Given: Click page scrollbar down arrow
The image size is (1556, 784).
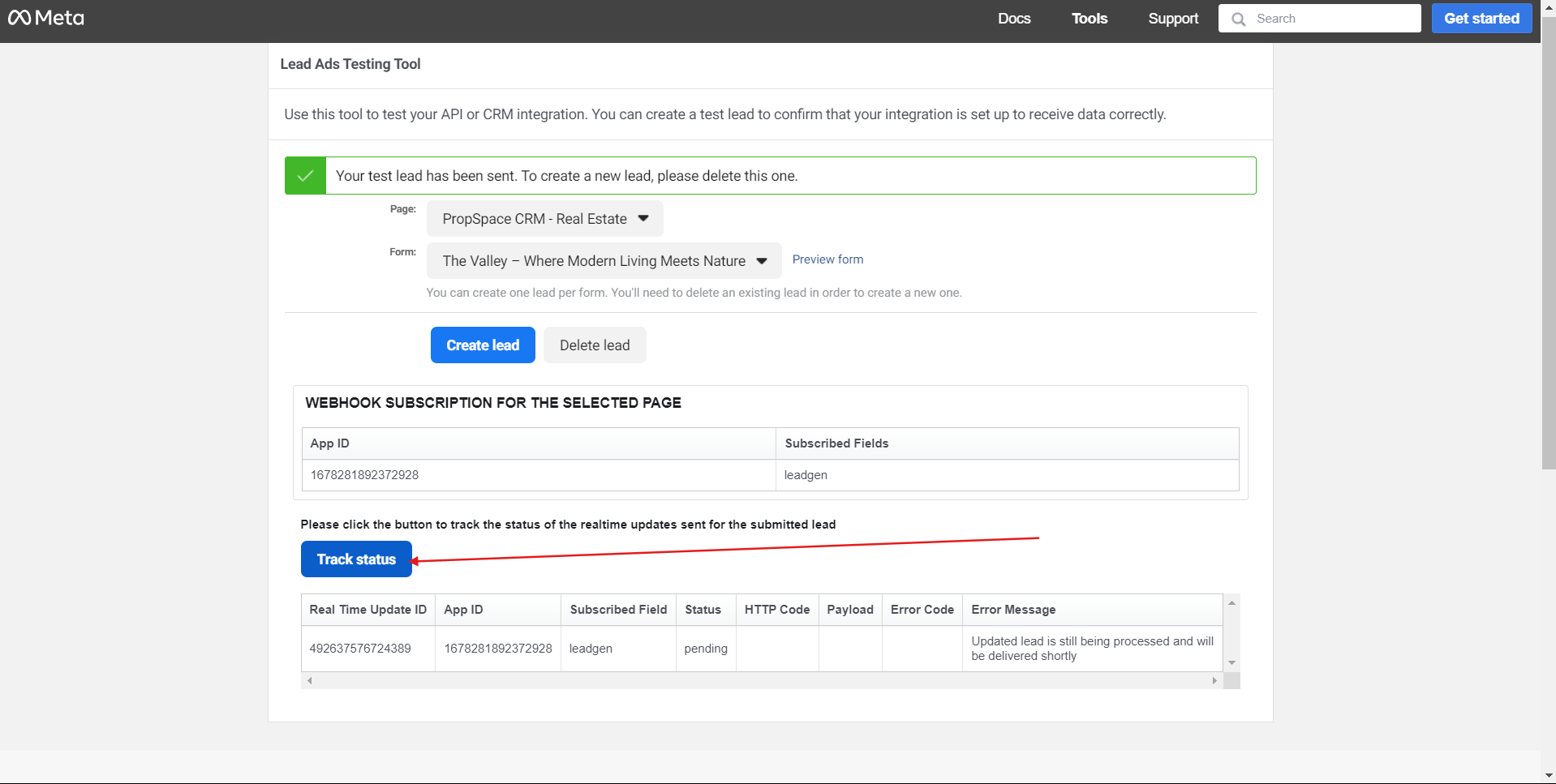Looking at the screenshot, I should pos(1549,776).
